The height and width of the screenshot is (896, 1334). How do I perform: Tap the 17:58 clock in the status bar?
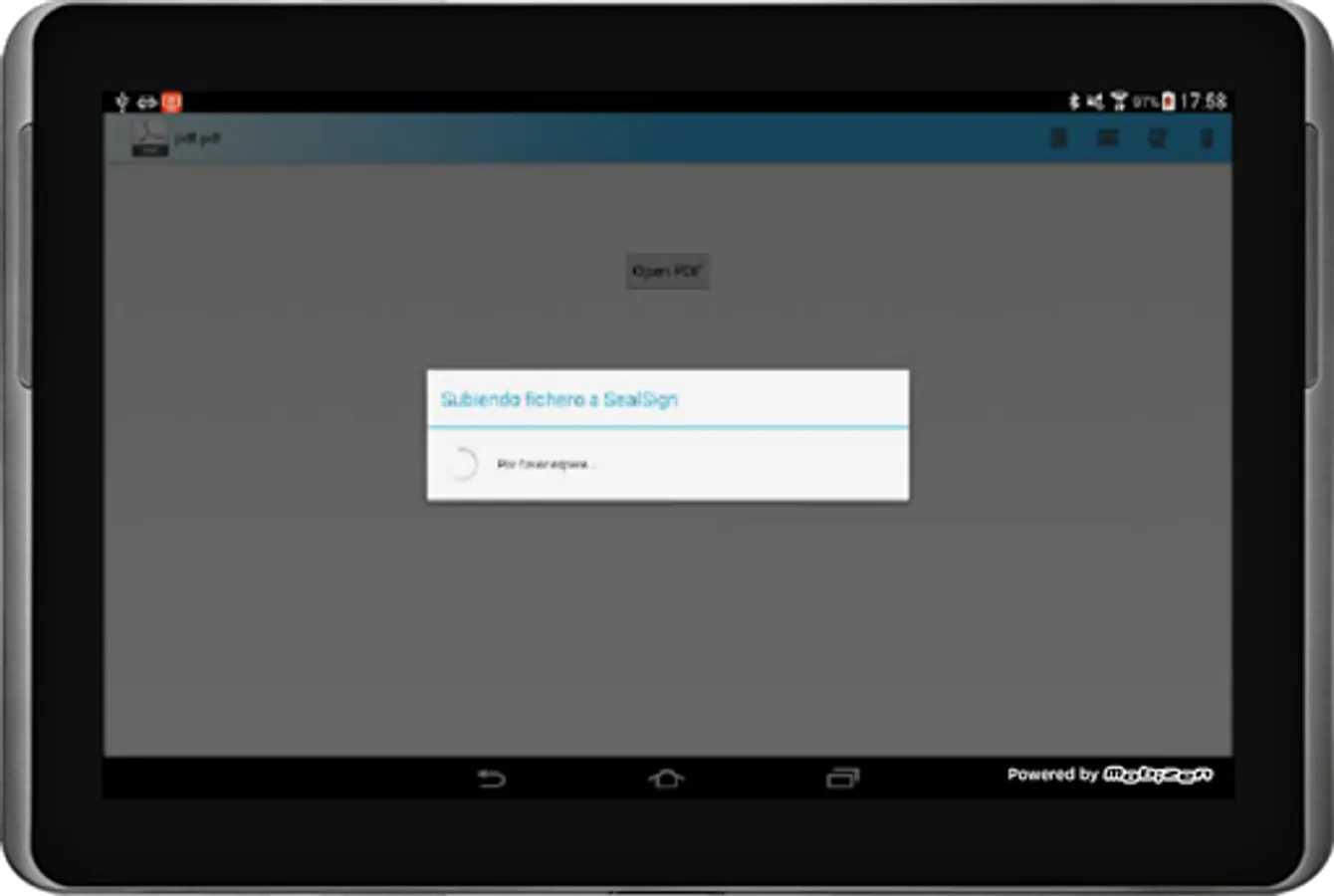click(x=1203, y=102)
